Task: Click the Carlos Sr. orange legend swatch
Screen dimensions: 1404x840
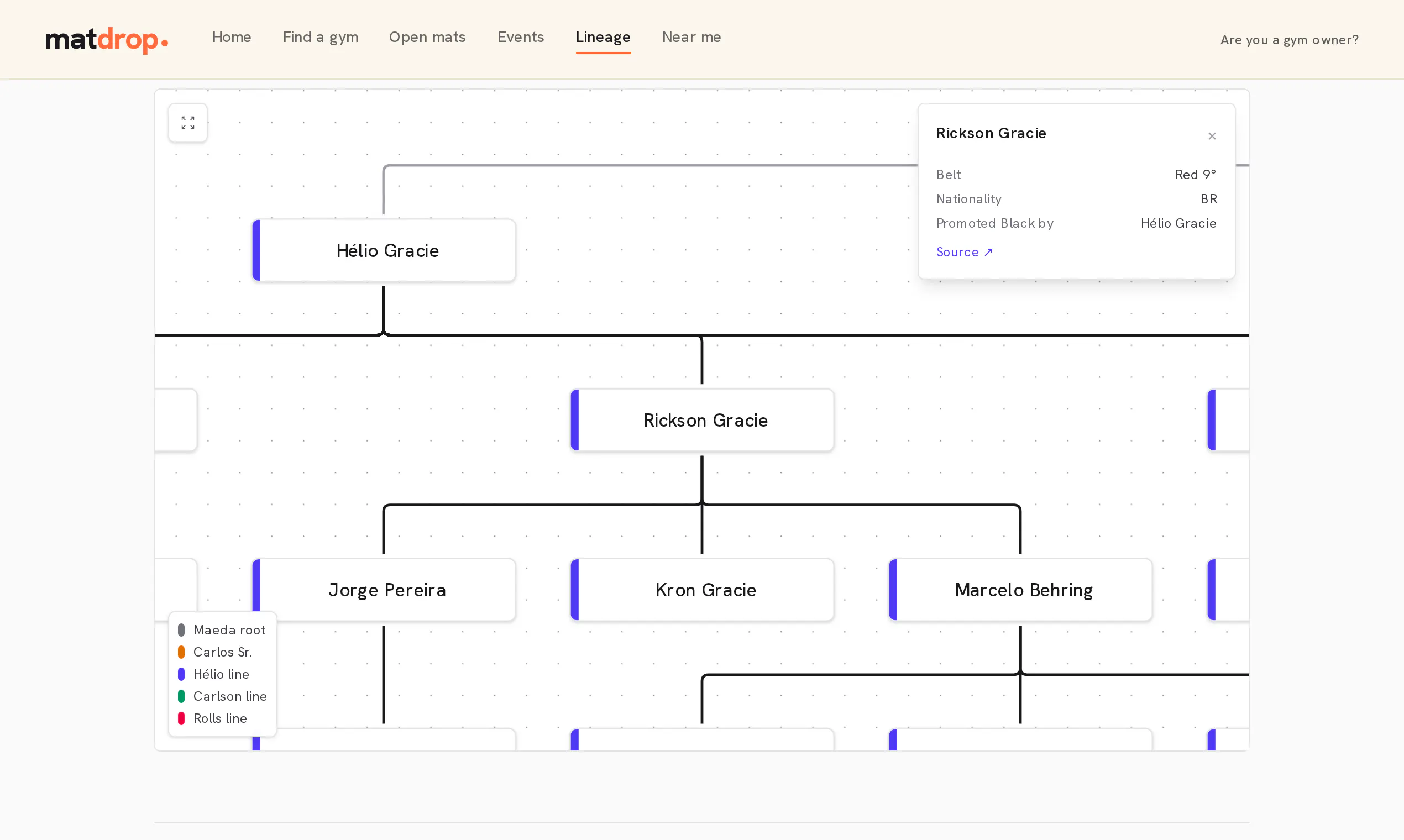Action: pos(181,652)
